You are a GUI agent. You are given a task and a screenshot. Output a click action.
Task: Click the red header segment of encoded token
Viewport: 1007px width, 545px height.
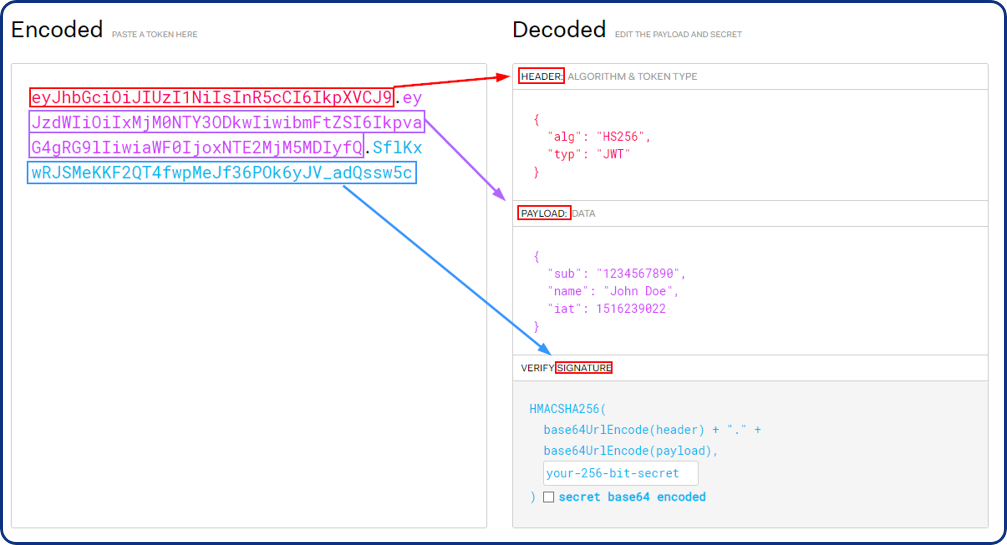tap(211, 98)
